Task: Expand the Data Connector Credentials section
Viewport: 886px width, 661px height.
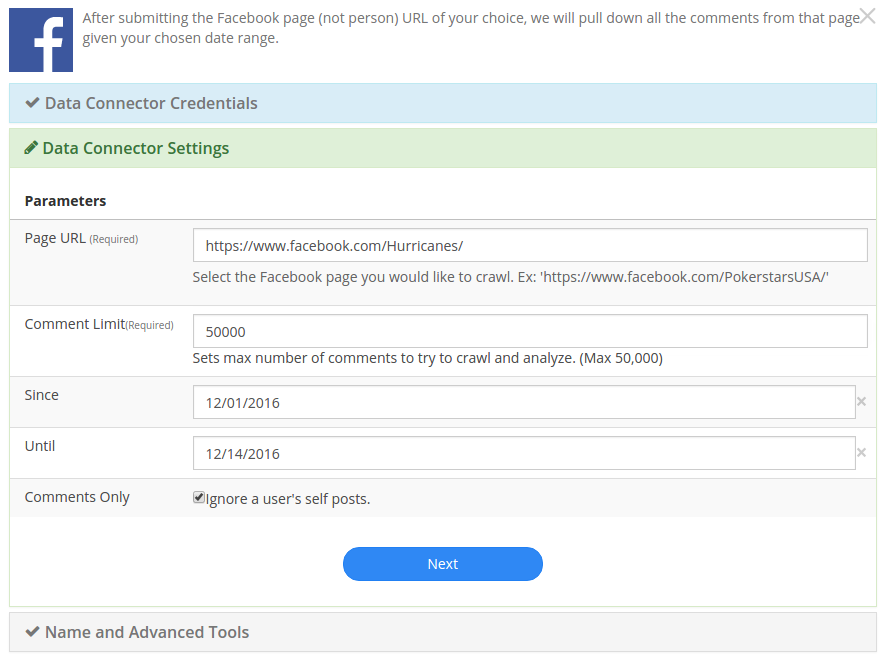Action: tap(442, 103)
